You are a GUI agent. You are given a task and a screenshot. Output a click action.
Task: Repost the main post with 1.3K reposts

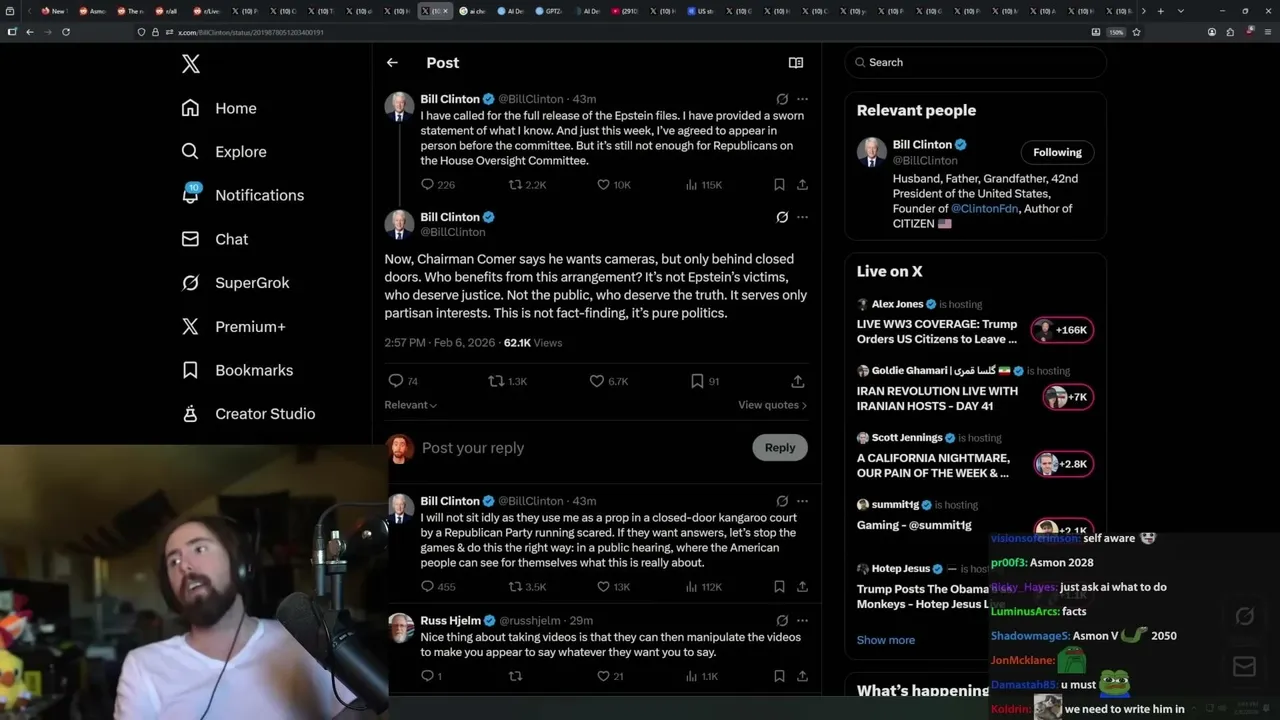[507, 381]
